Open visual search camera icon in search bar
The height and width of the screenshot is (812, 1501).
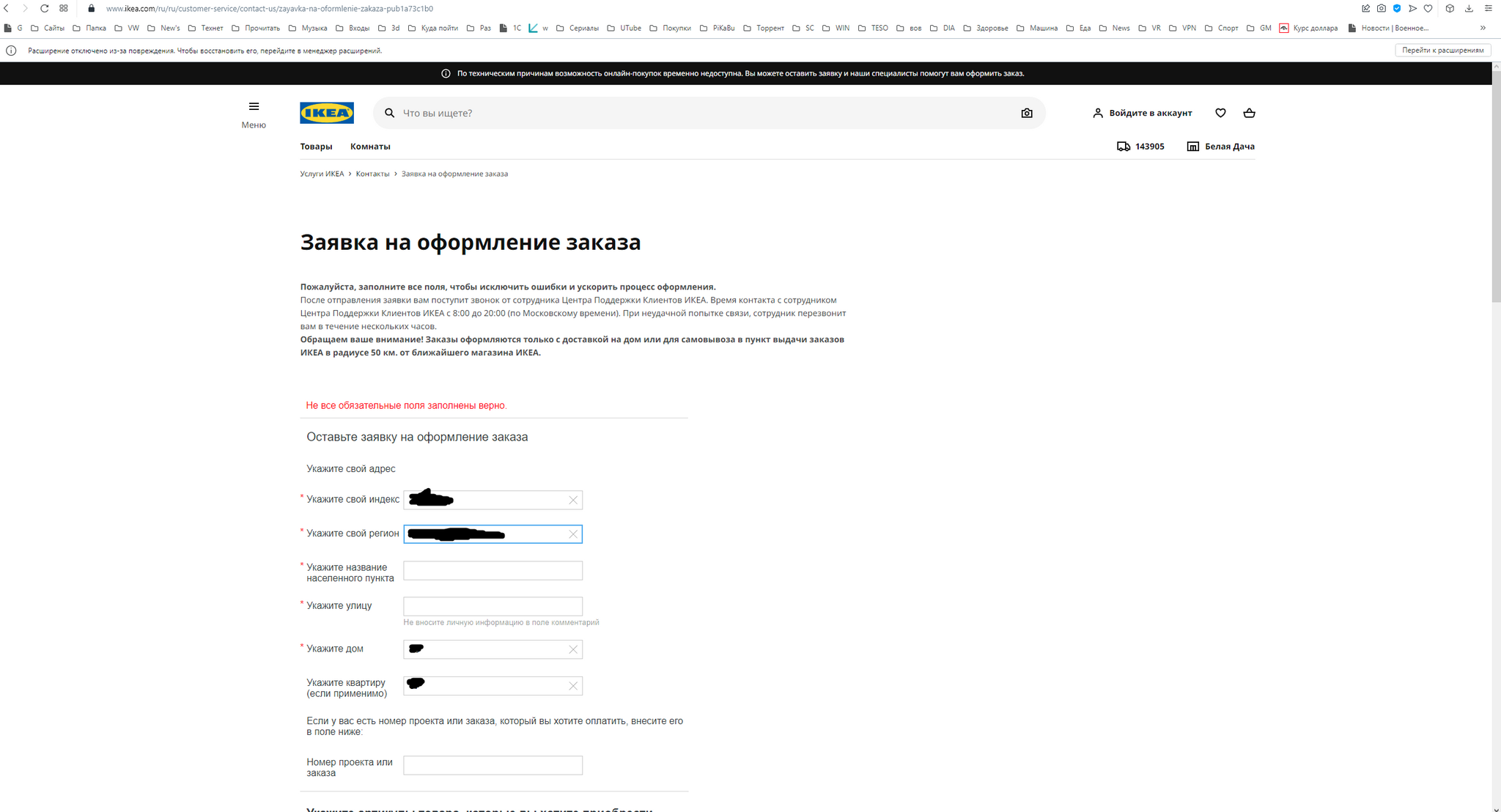[x=1027, y=113]
